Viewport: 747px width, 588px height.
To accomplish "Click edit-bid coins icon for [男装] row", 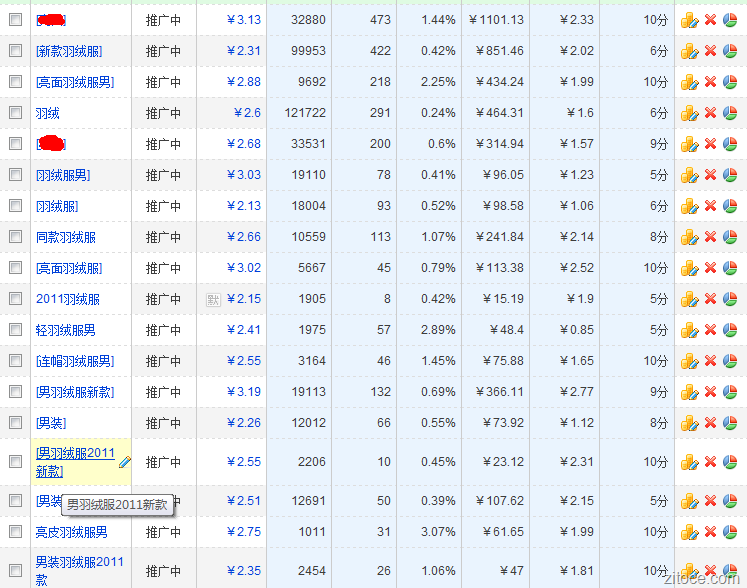I will [x=689, y=423].
